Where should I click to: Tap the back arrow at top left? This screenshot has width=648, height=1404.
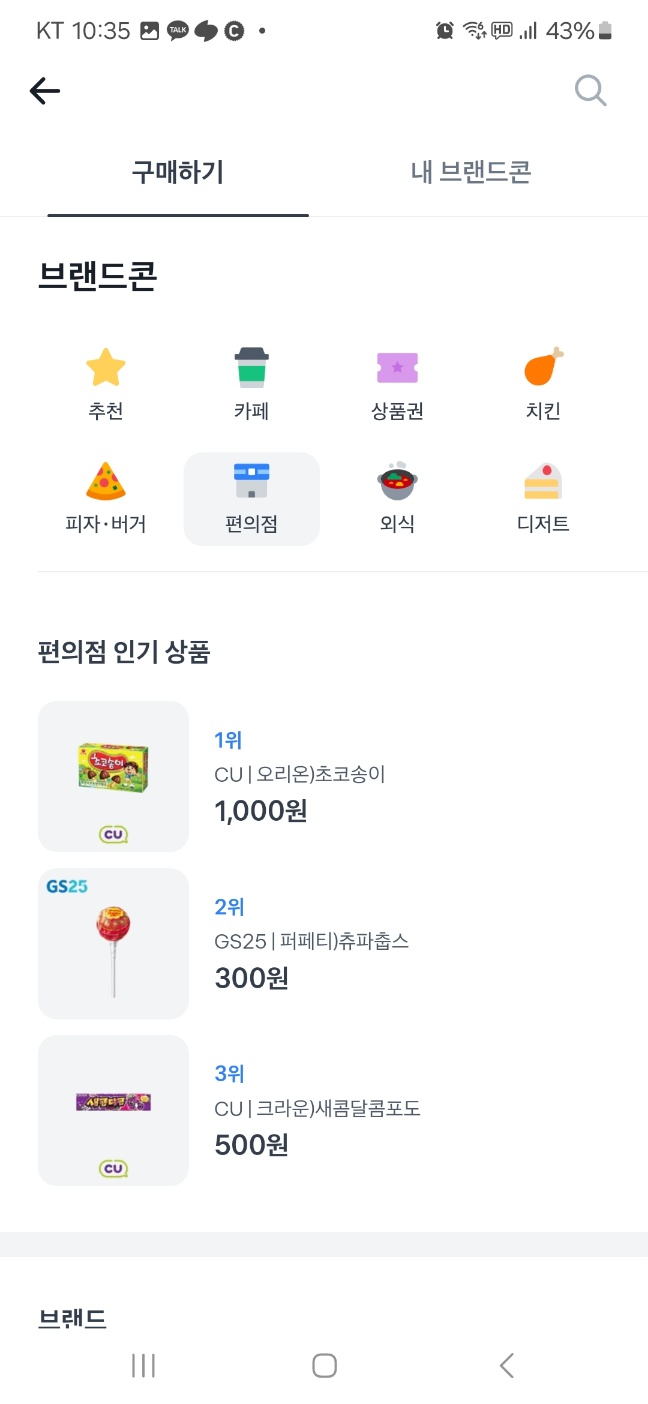[x=44, y=90]
